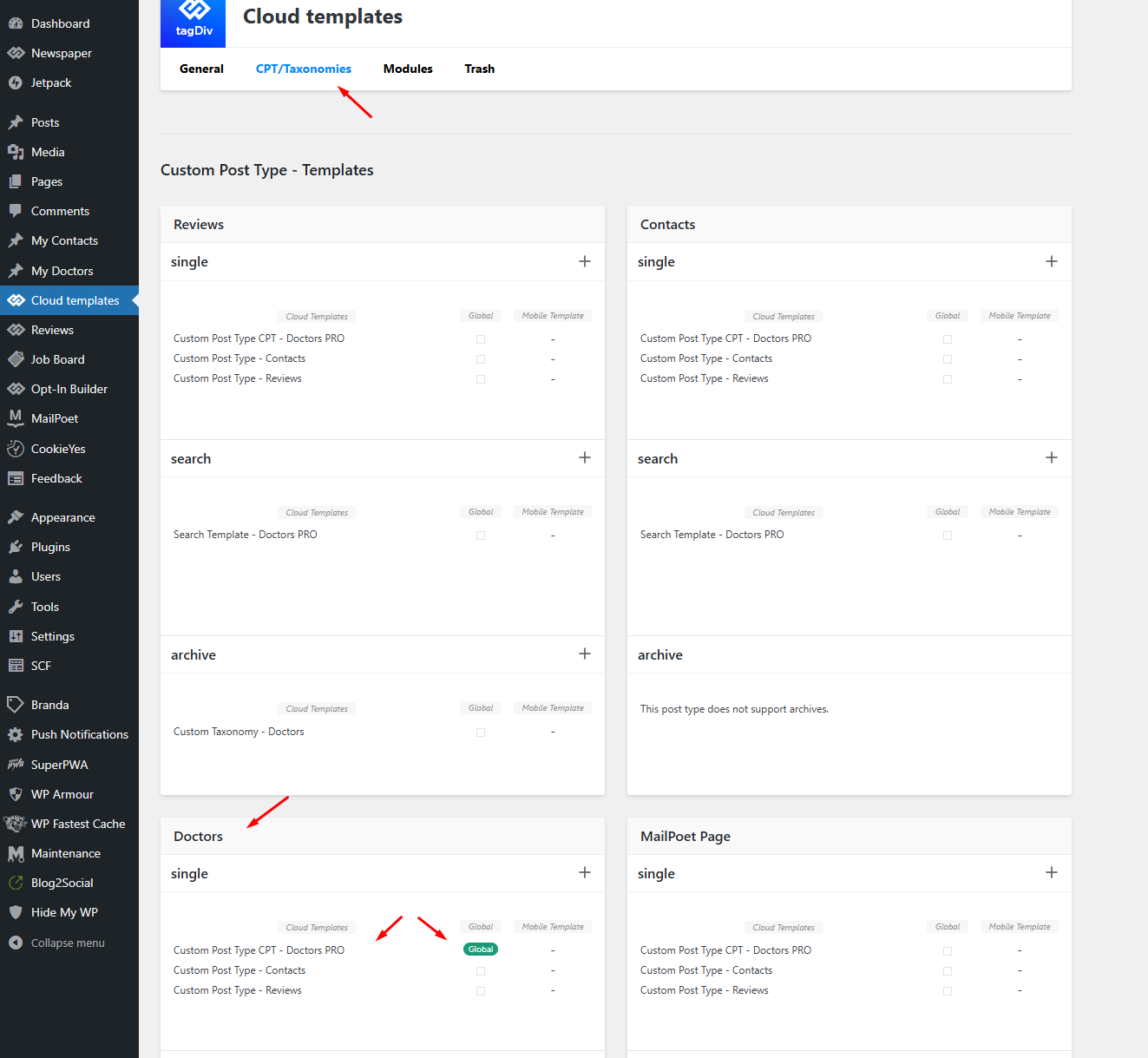Switch to the Modules tab
The width and height of the screenshot is (1148, 1058).
coord(408,69)
